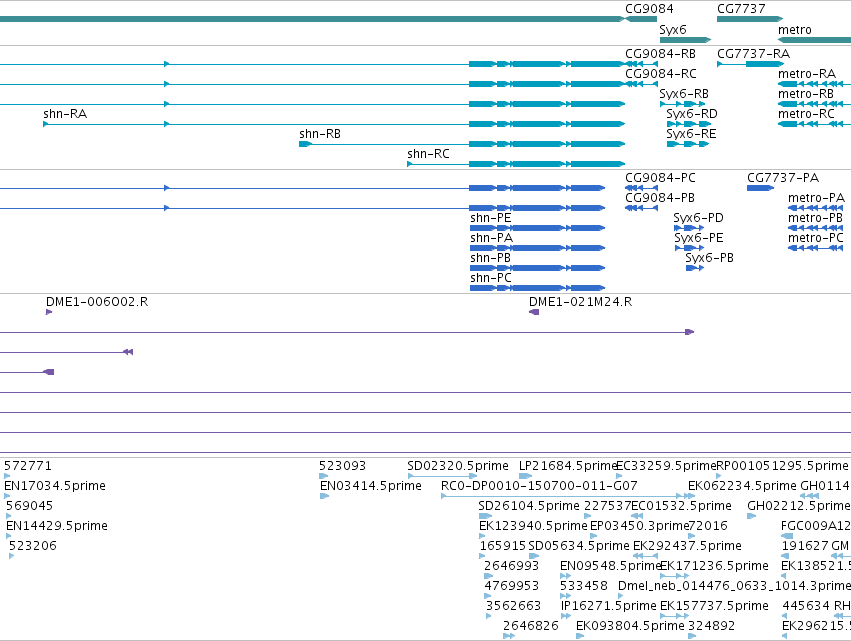This screenshot has width=851, height=641.
Task: Click the CG9084-RB transcript
Action: [641, 64]
